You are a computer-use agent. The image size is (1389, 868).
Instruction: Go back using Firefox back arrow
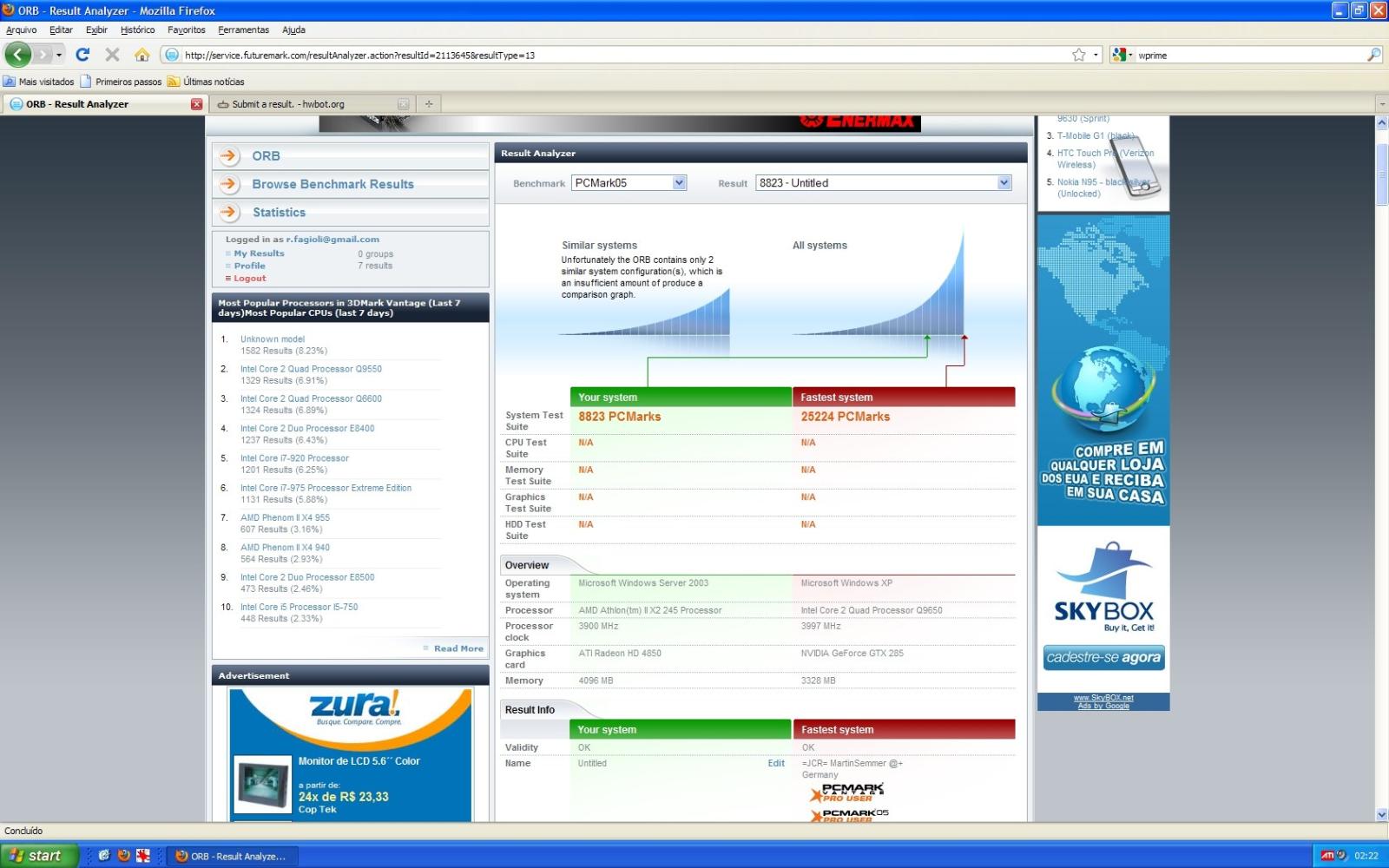click(17, 55)
